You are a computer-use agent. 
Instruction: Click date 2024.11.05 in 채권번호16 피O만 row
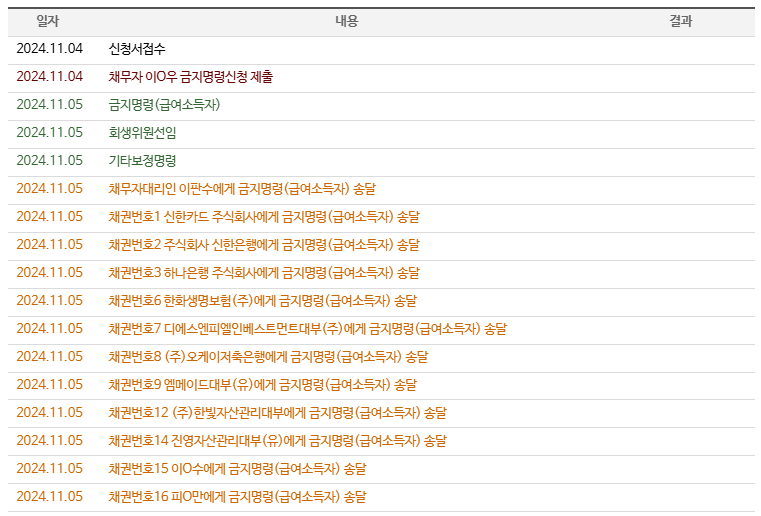click(x=50, y=497)
